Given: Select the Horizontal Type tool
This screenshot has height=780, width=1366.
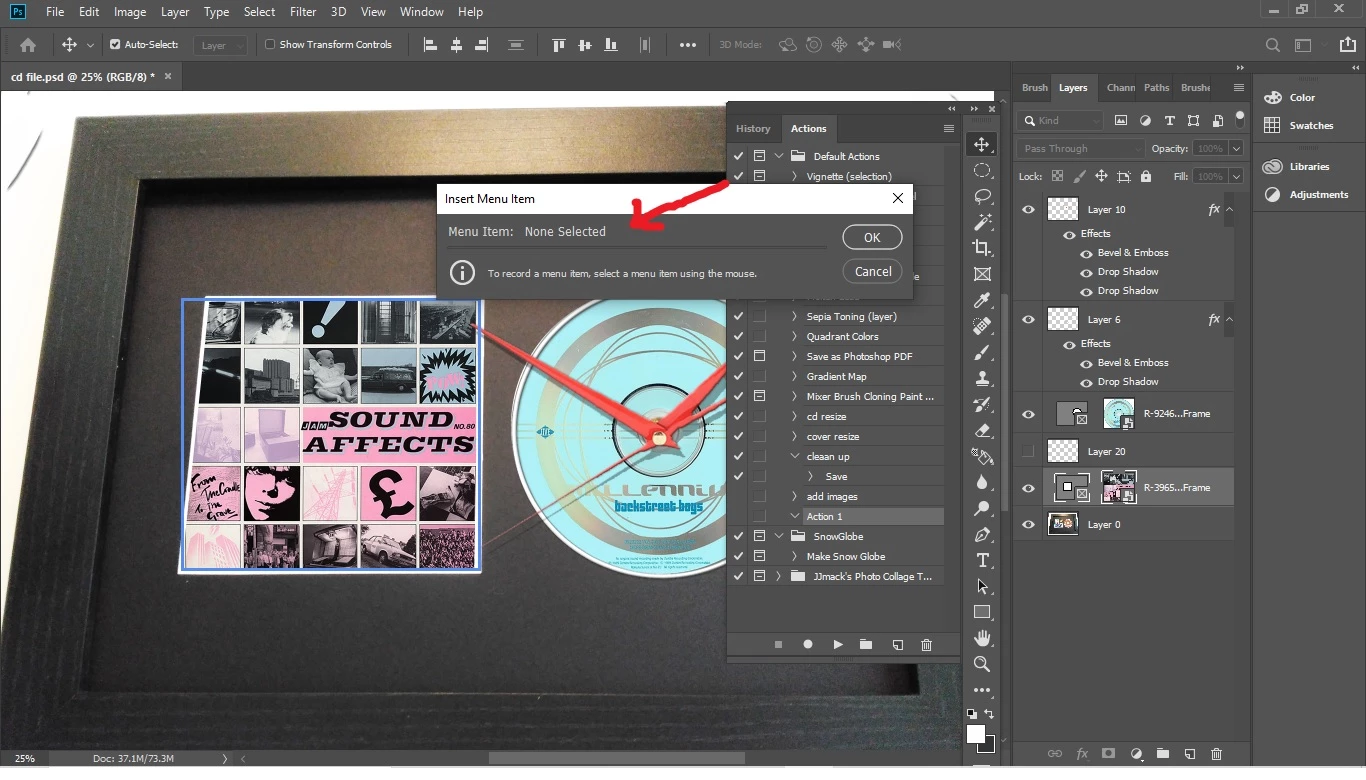Looking at the screenshot, I should (982, 560).
